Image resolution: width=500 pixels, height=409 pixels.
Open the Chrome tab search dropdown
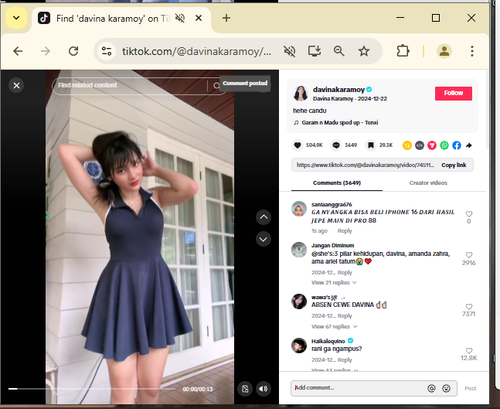click(x=16, y=18)
